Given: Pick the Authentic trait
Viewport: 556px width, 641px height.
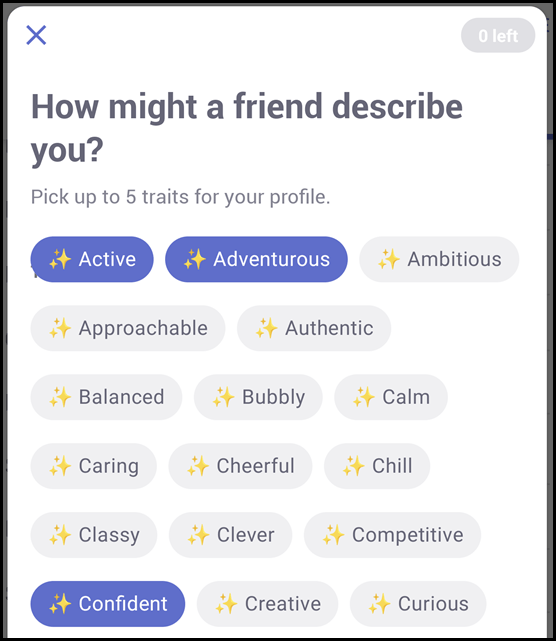Looking at the screenshot, I should point(314,328).
